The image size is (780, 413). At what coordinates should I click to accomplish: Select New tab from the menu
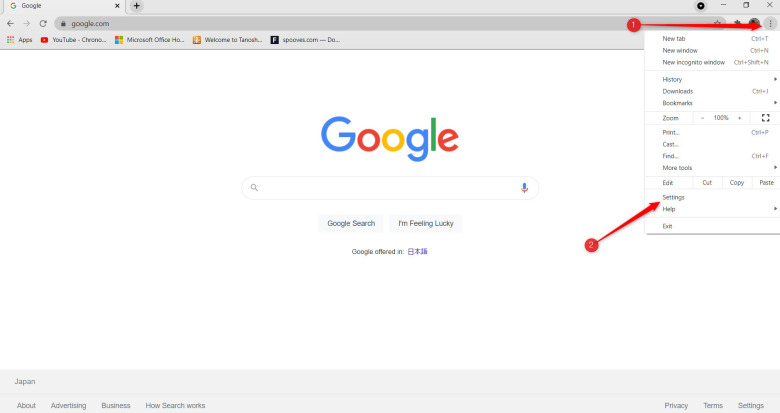click(712, 39)
